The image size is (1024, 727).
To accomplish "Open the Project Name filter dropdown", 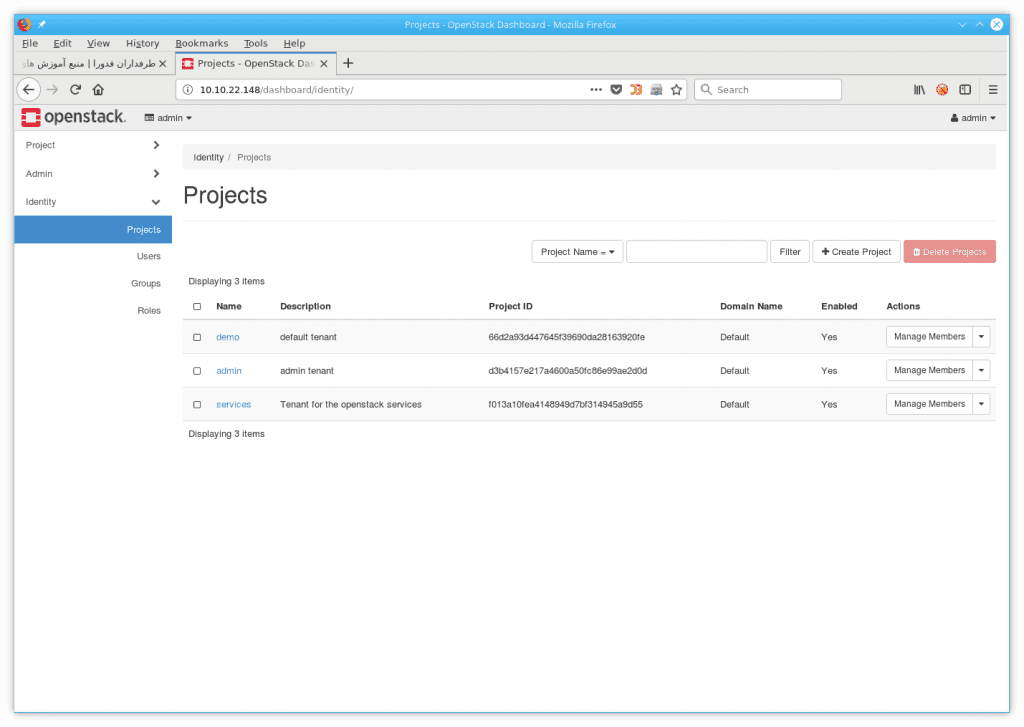I will coord(577,251).
